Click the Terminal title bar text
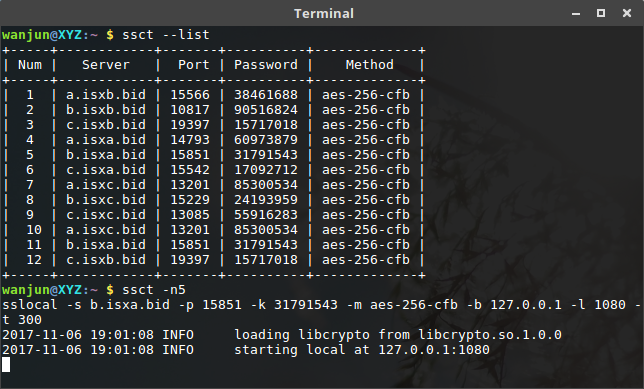This screenshot has width=644, height=389. [x=324, y=14]
